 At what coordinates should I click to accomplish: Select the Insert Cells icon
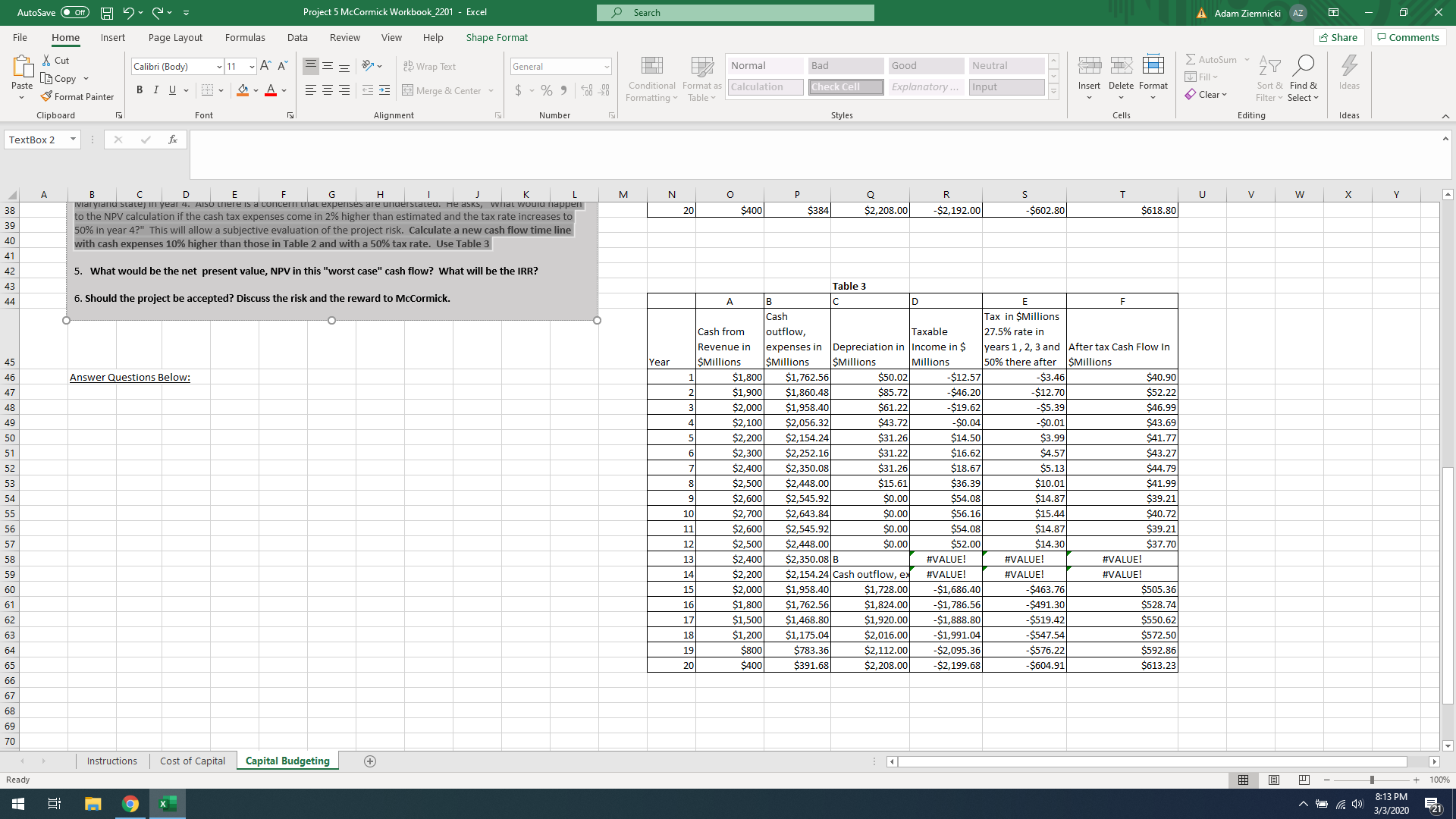(x=1090, y=66)
